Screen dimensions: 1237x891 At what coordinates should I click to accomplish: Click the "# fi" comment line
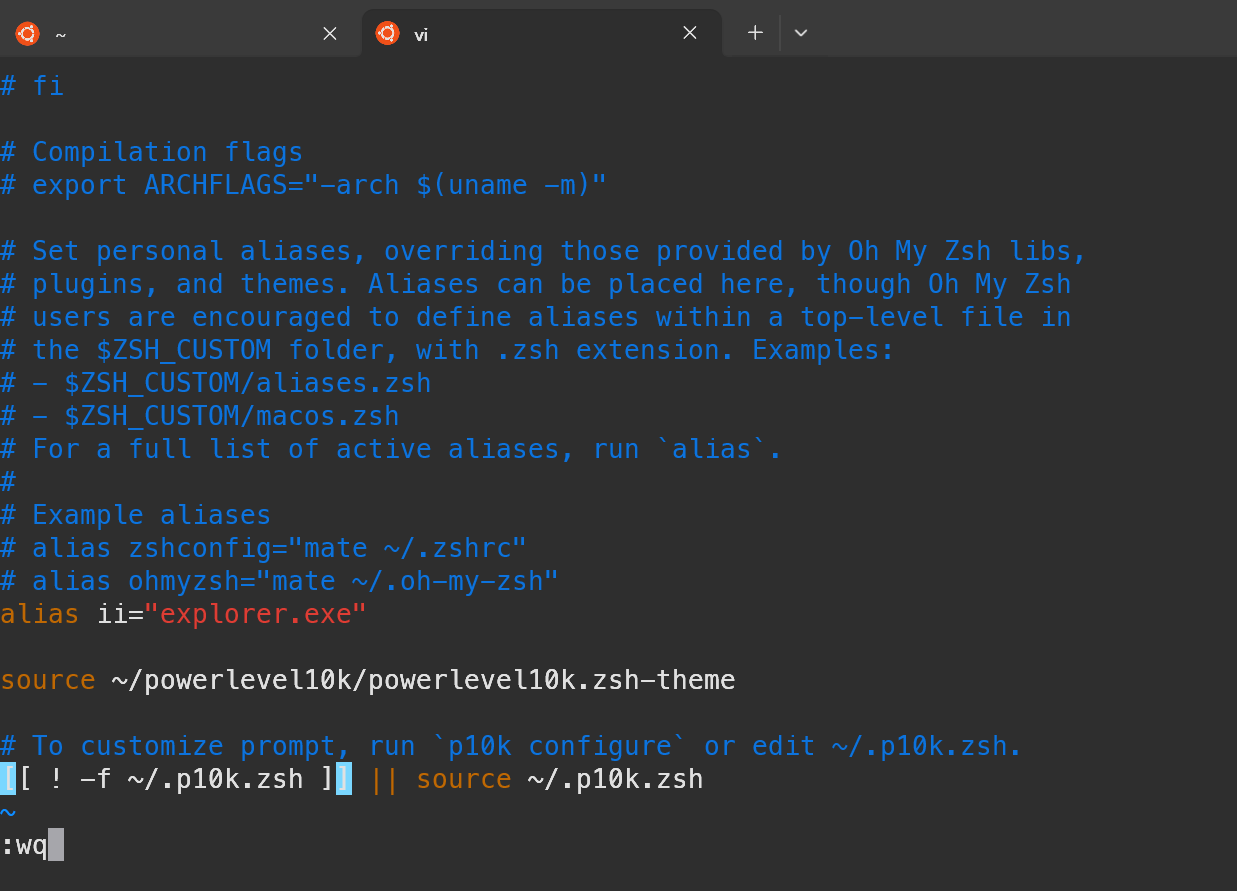click(32, 86)
